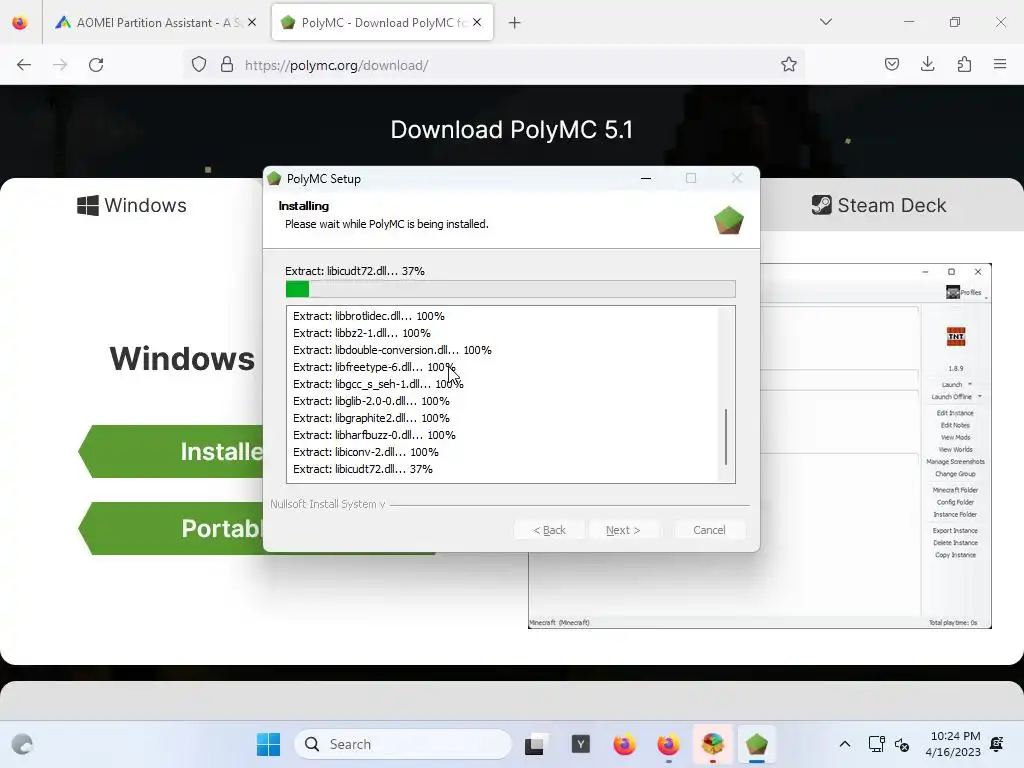Open the weather widget on taskbar

click(x=22, y=744)
